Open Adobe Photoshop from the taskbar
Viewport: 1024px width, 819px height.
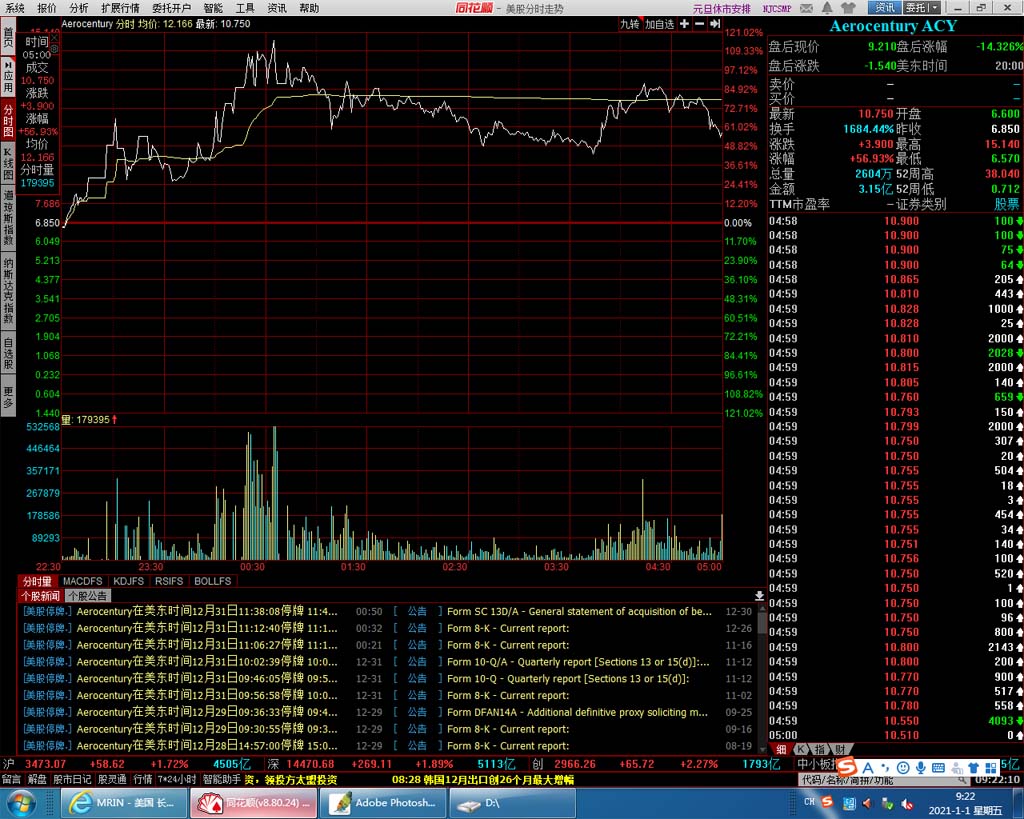click(x=383, y=803)
